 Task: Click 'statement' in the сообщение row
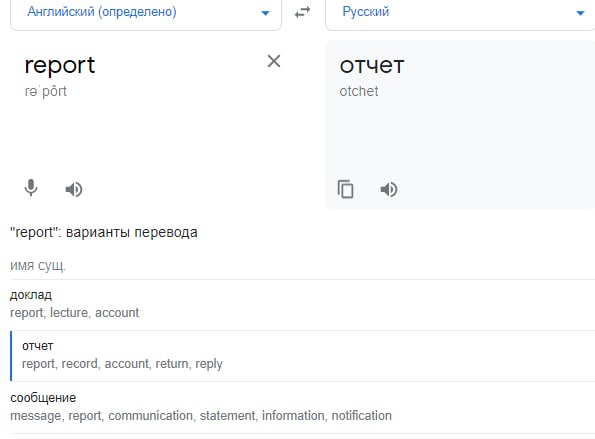[x=227, y=415]
